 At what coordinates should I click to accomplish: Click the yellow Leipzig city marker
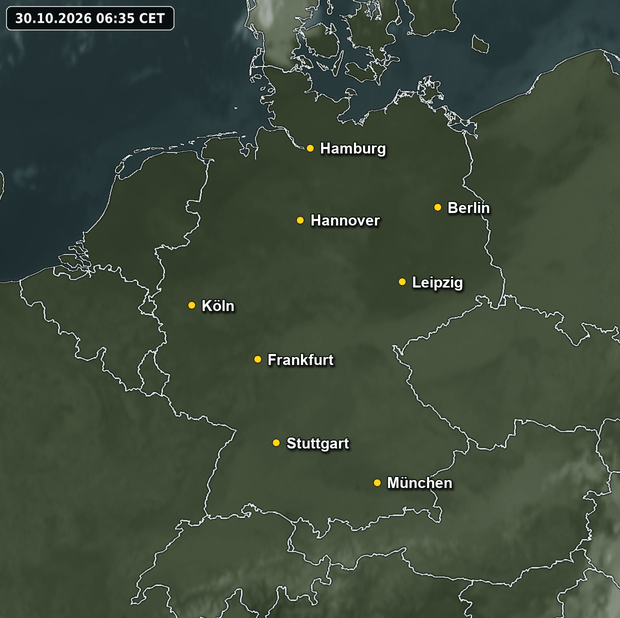[402, 282]
